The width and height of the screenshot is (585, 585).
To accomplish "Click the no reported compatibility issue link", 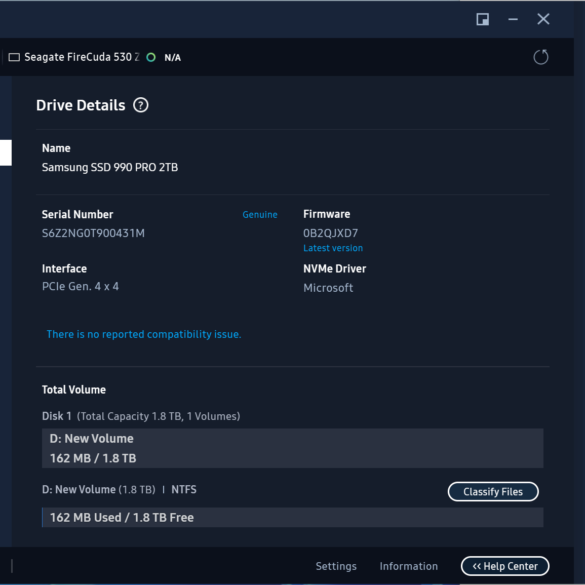I will 144,334.
